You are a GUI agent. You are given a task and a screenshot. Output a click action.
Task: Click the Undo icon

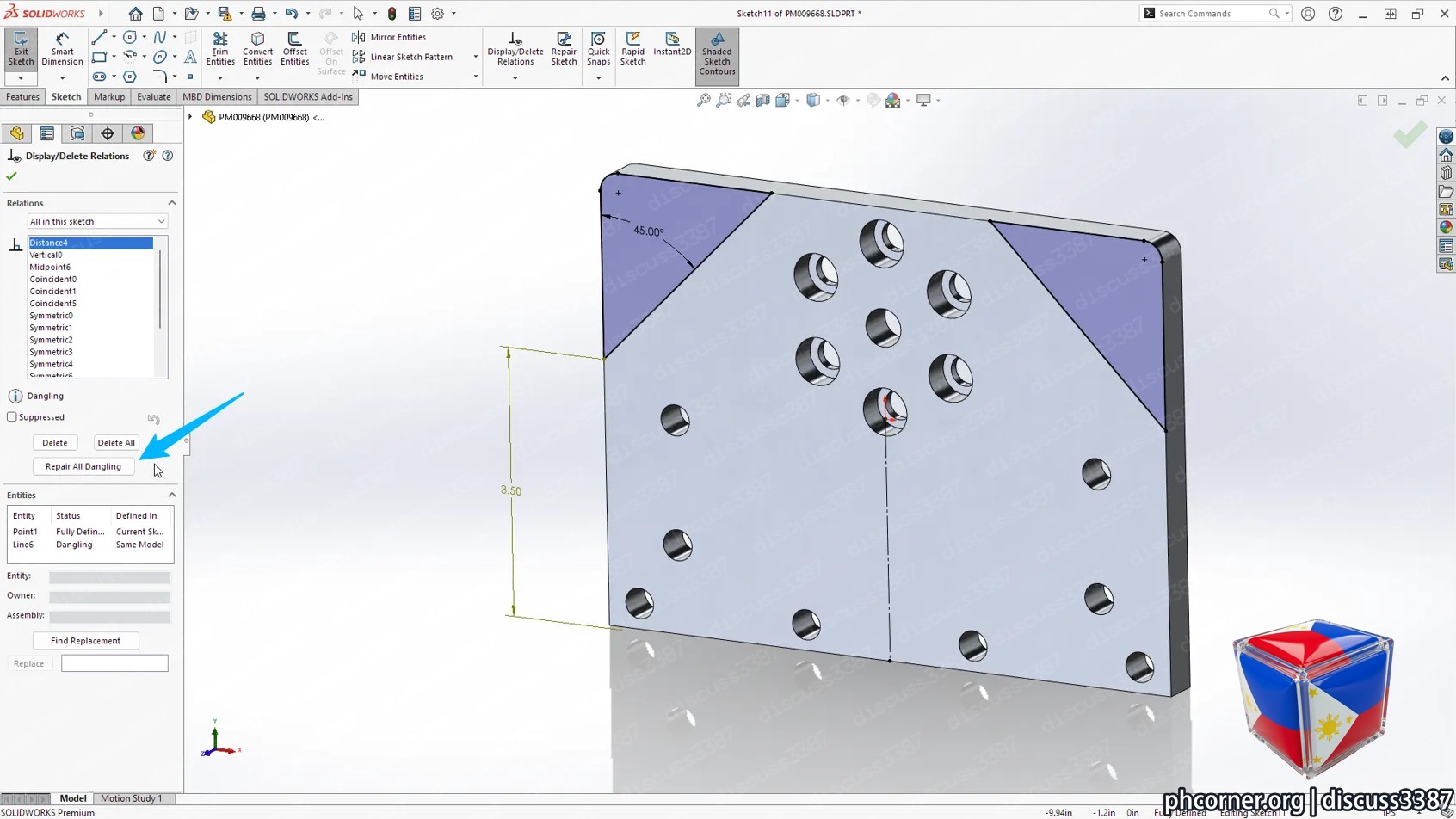point(292,14)
